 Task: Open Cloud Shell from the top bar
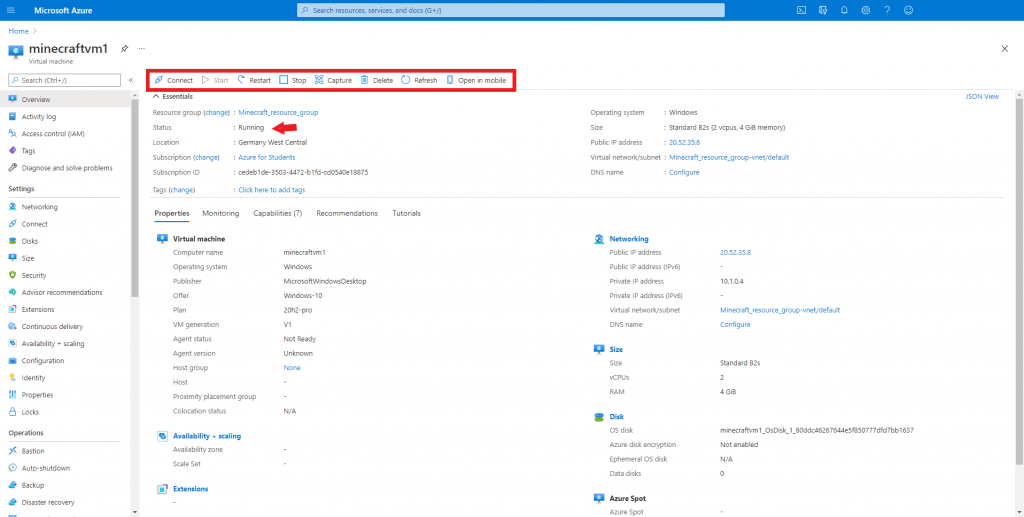(x=801, y=10)
